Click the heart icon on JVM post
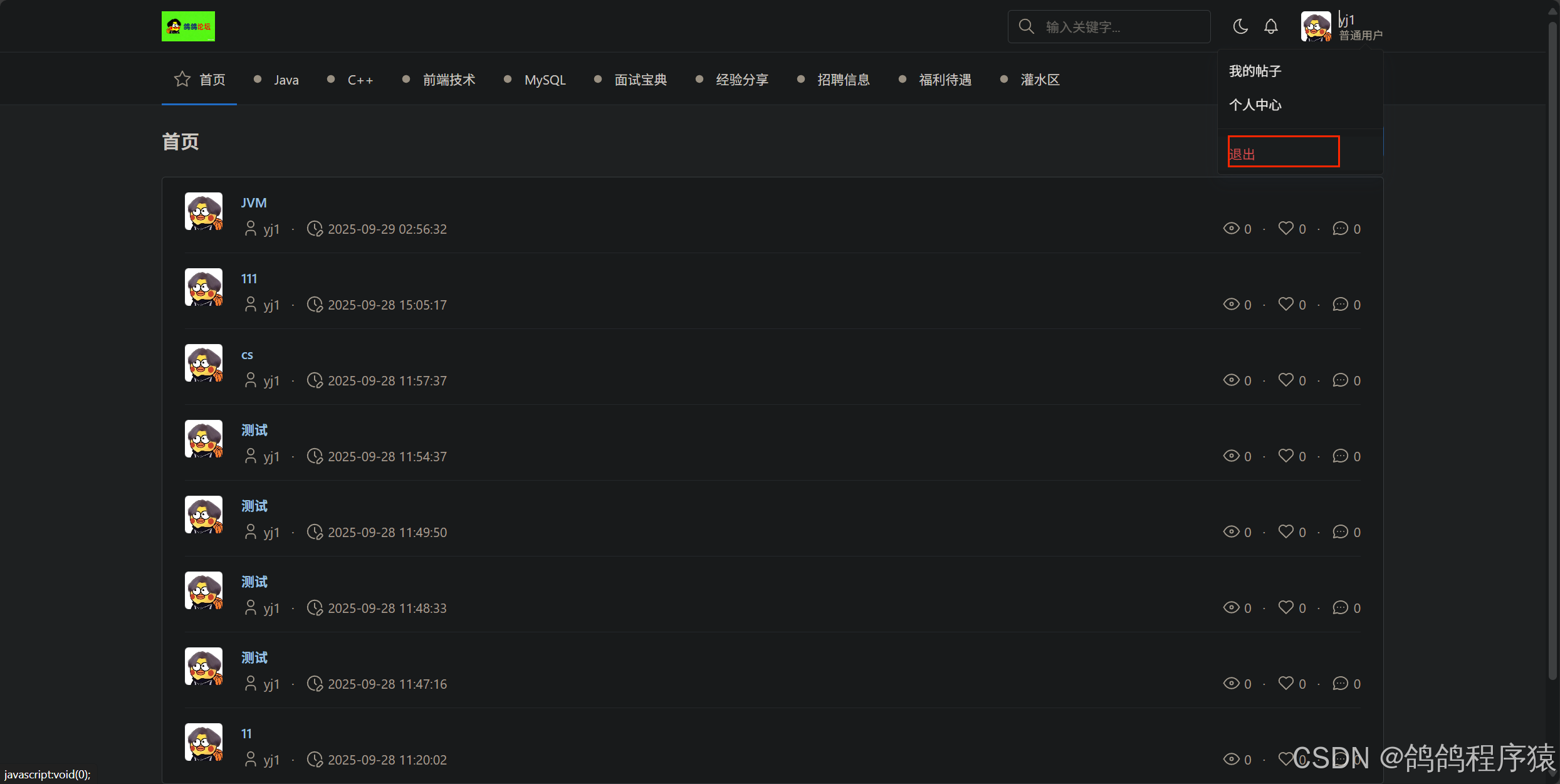 tap(1285, 228)
